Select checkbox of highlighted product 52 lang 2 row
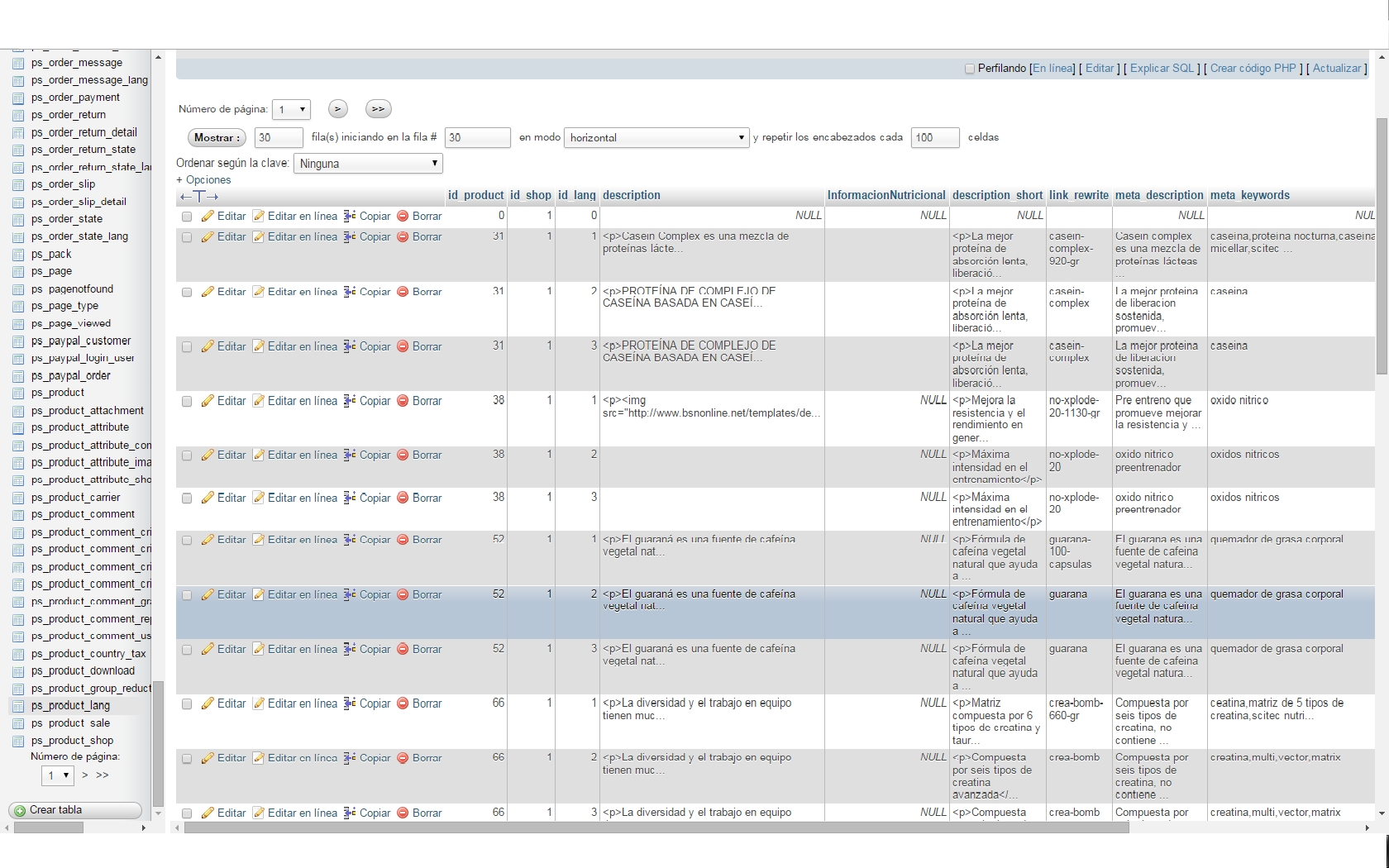This screenshot has width=1389, height=868. [x=187, y=595]
